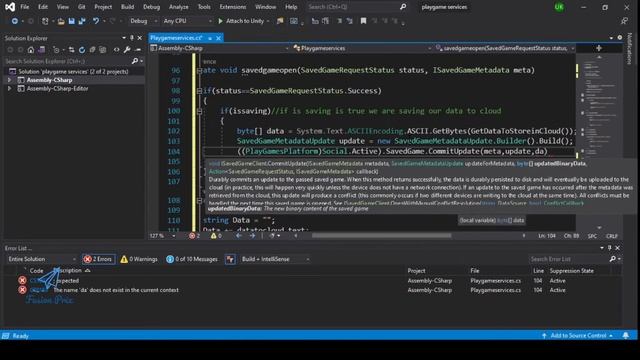The height and width of the screenshot is (360, 640).
Task: Click the Error List clear filter icon
Action: tap(230, 259)
